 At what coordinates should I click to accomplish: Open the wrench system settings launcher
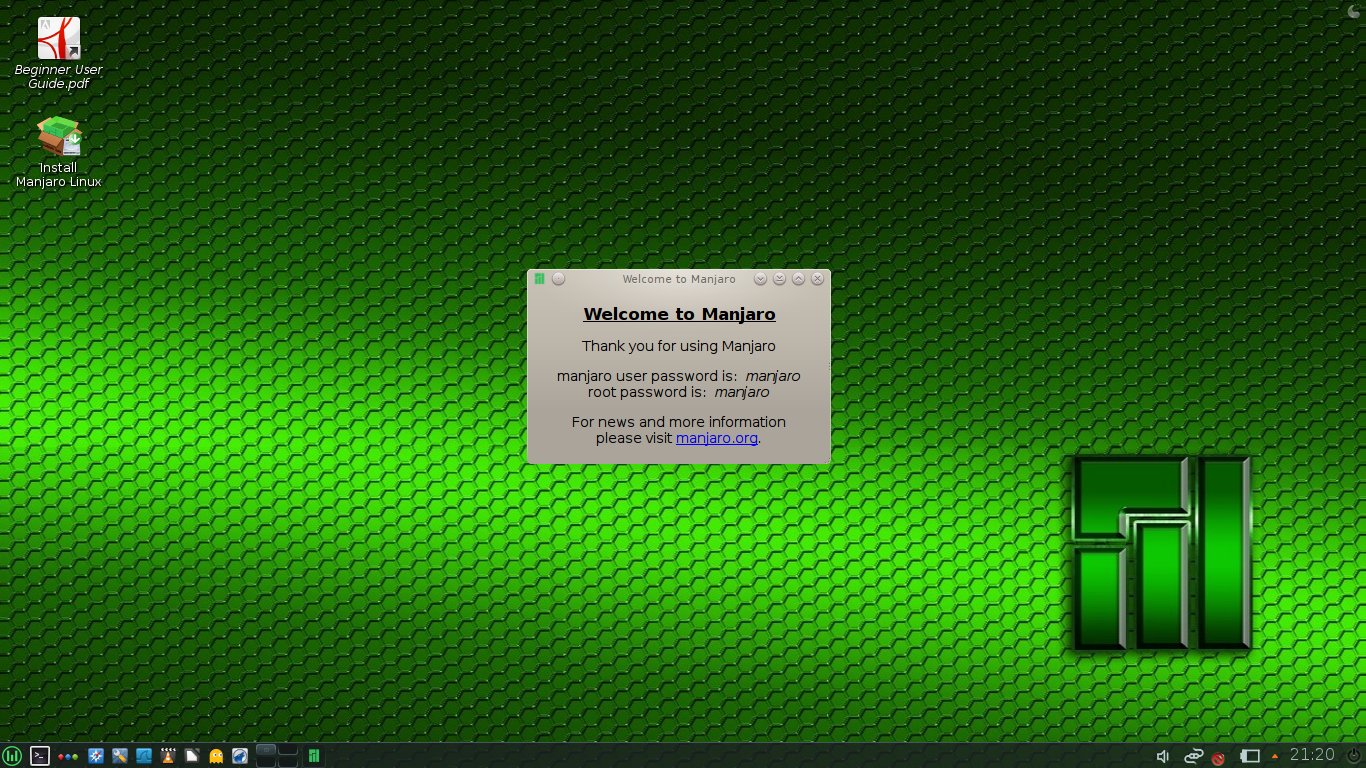click(120, 756)
